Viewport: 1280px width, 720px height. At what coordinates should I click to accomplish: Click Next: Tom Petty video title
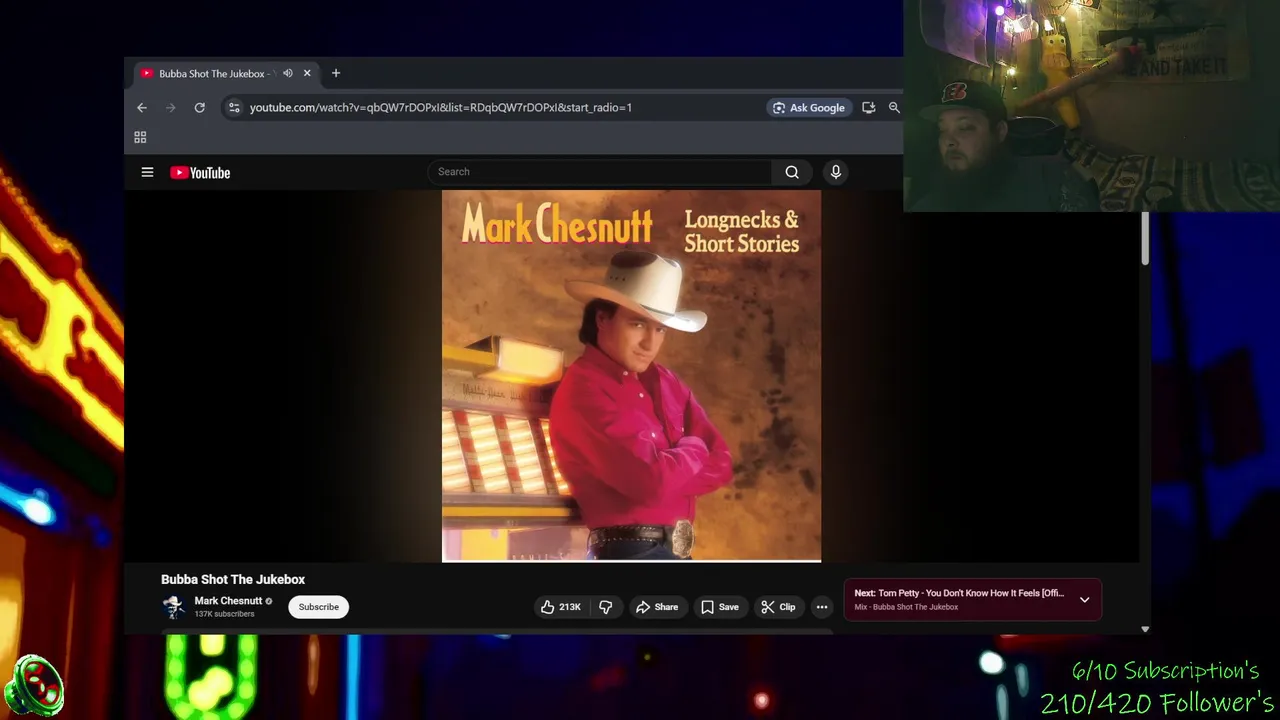[959, 593]
